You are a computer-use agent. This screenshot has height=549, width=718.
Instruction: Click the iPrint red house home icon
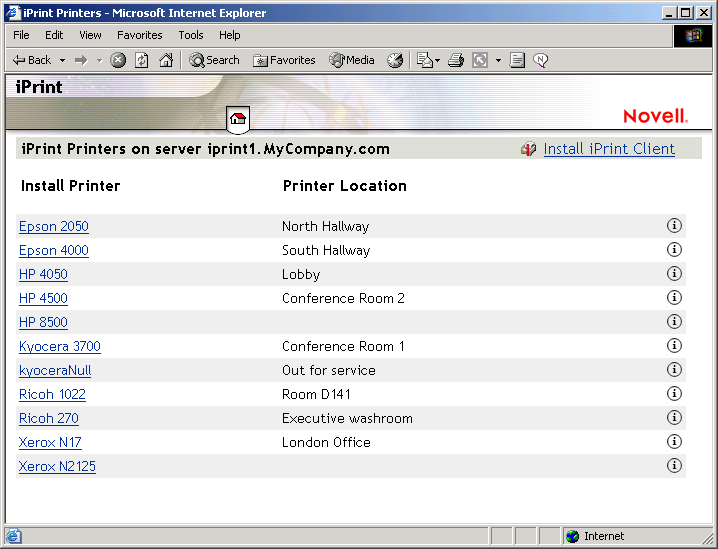tap(238, 120)
